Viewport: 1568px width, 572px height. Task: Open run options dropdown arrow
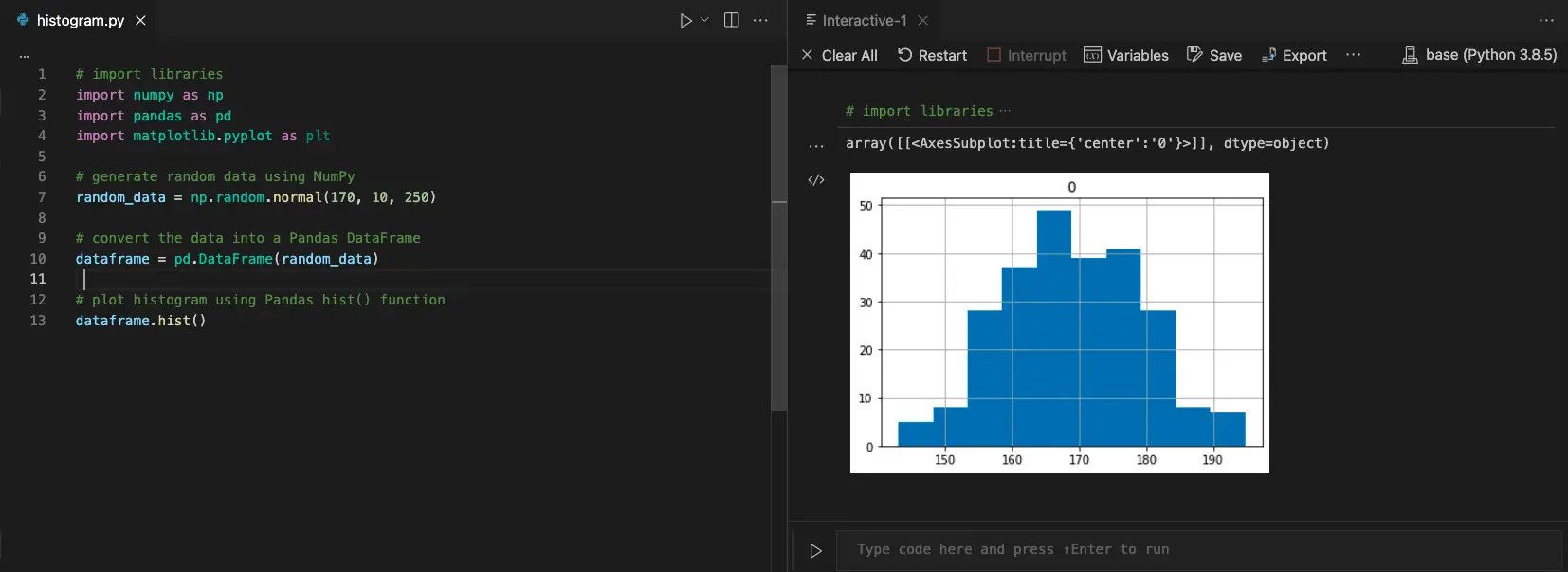point(704,20)
